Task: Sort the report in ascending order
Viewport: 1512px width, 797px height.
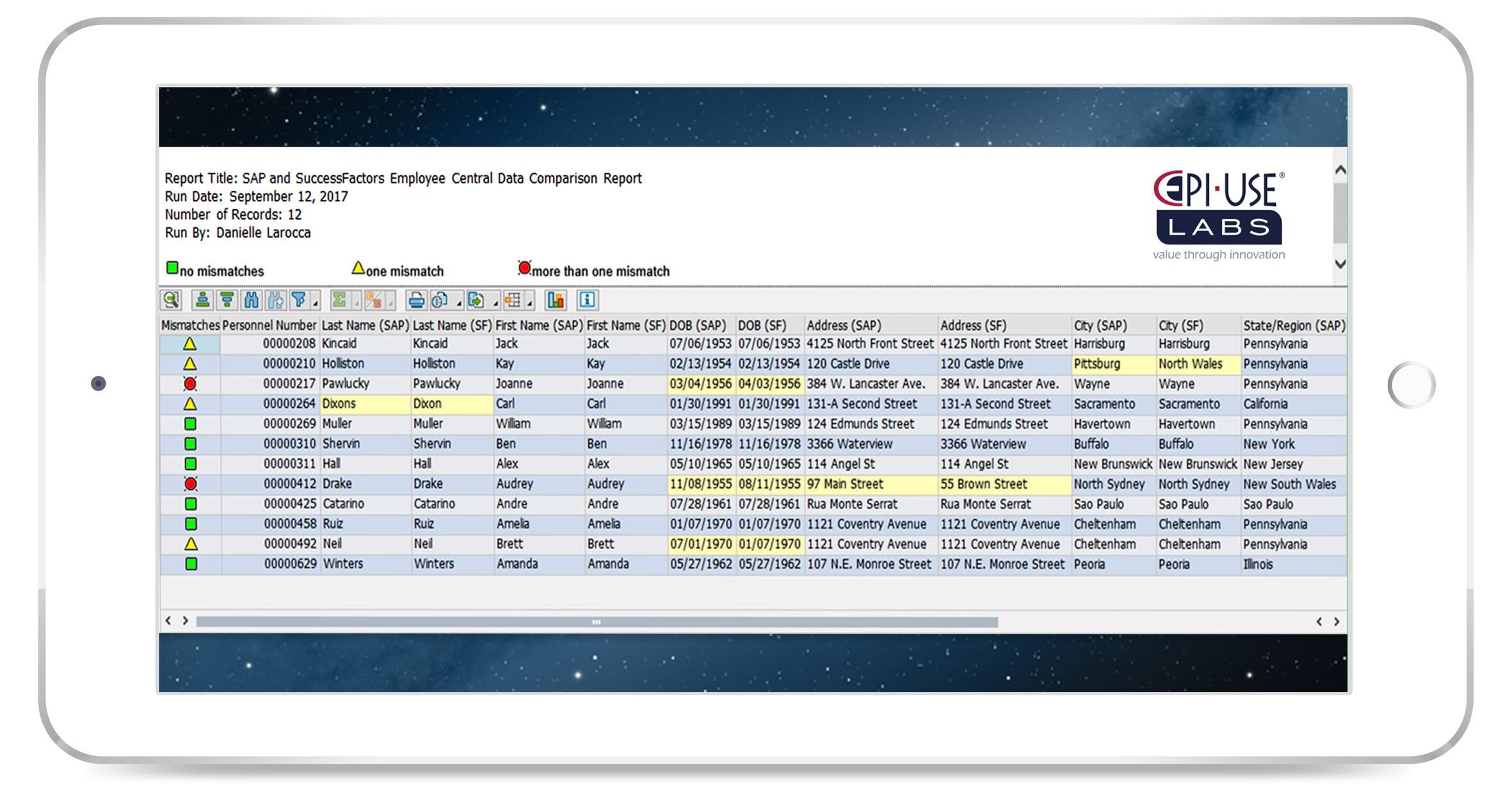Action: click(x=201, y=300)
